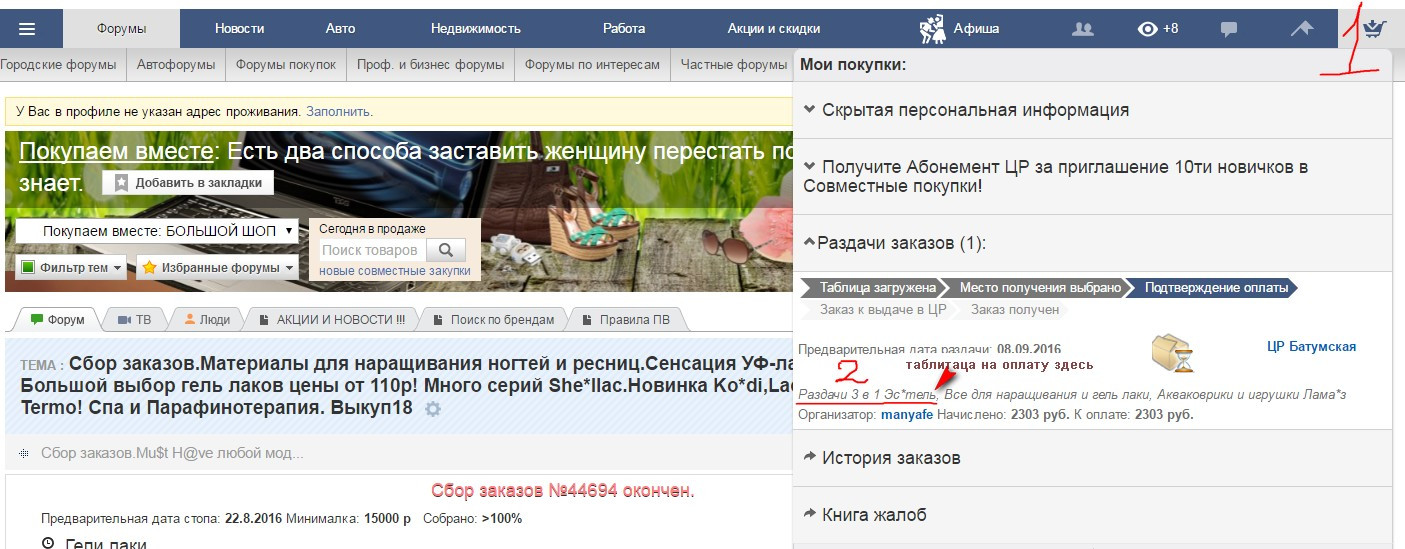Click the friends people icon
Screen dimensions: 1405x549
pyautogui.click(x=1082, y=29)
